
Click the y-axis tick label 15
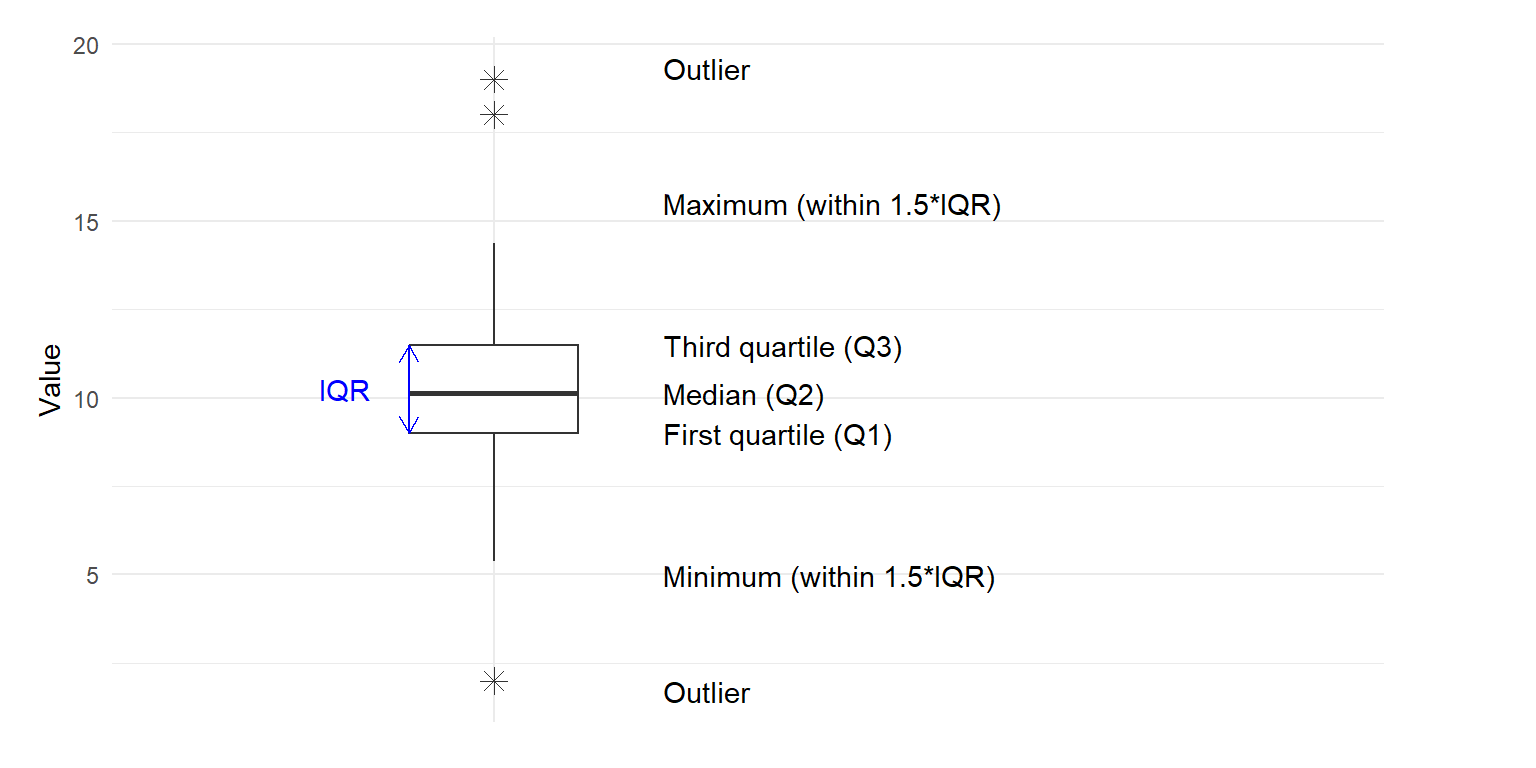(x=87, y=222)
